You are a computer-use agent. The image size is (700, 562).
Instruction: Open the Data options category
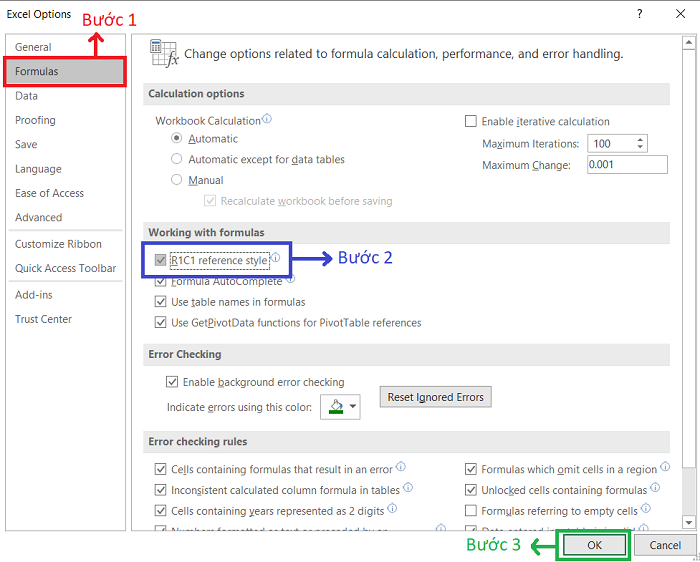tap(65, 96)
